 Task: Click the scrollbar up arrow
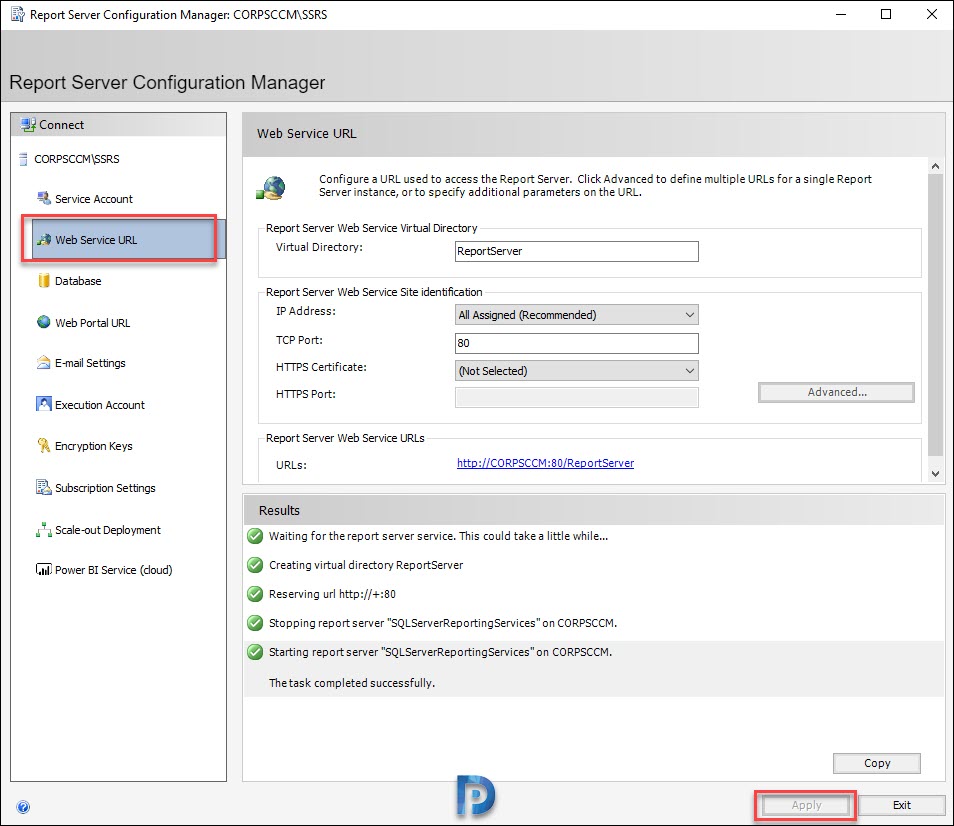point(935,166)
